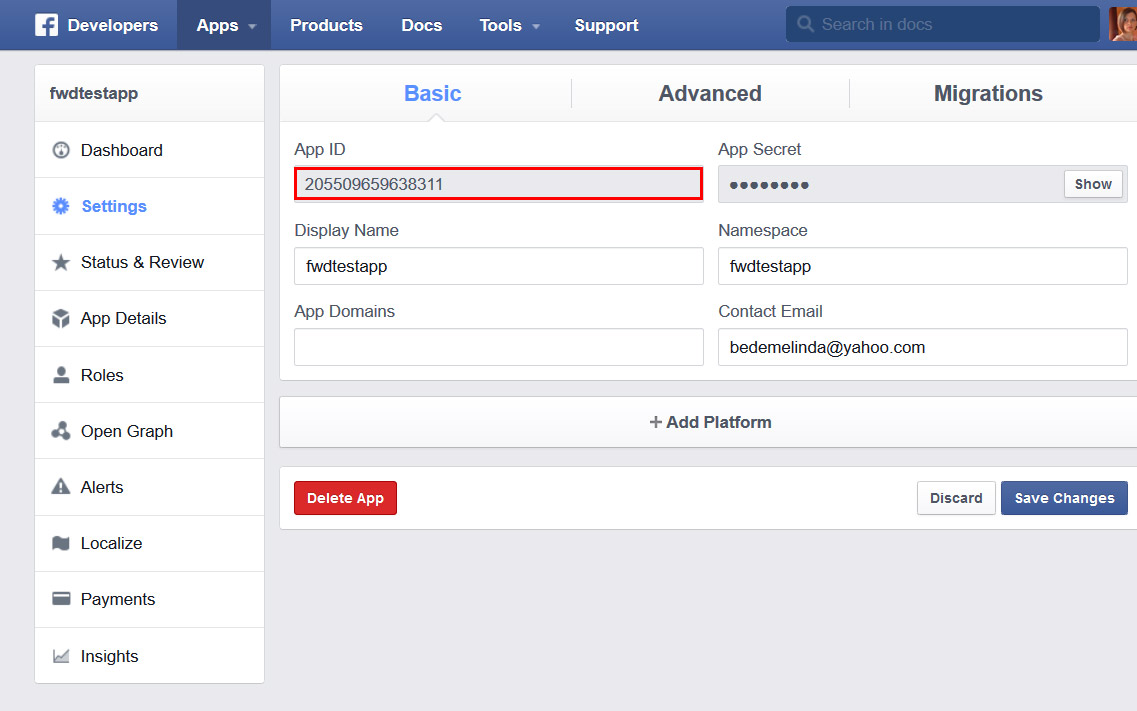Image resolution: width=1137 pixels, height=711 pixels.
Task: Click the App Details cube icon
Action: pyautogui.click(x=61, y=319)
